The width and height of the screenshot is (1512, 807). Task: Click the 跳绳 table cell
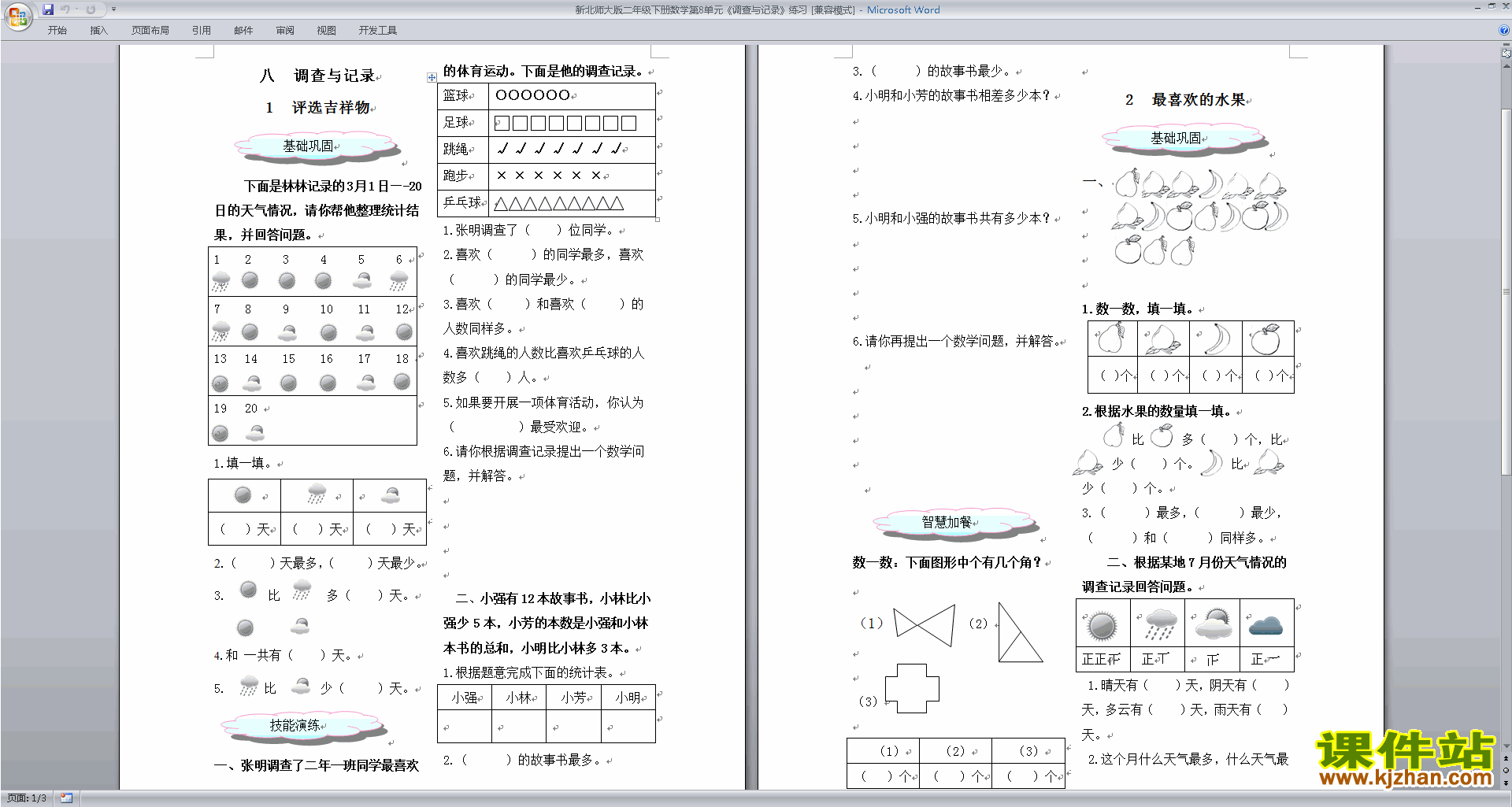click(x=463, y=150)
